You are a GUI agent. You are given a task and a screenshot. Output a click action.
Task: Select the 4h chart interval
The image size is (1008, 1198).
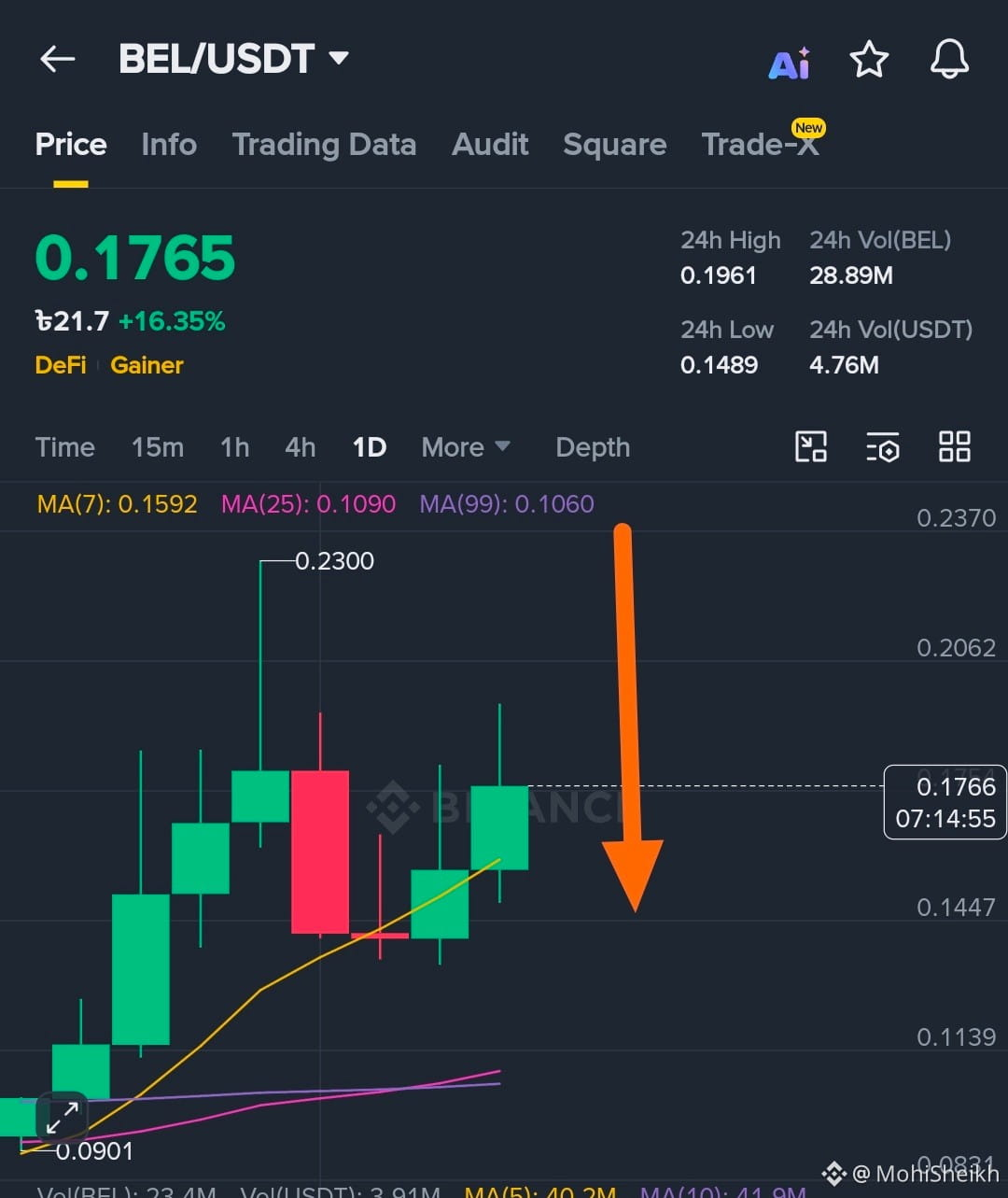pos(301,447)
